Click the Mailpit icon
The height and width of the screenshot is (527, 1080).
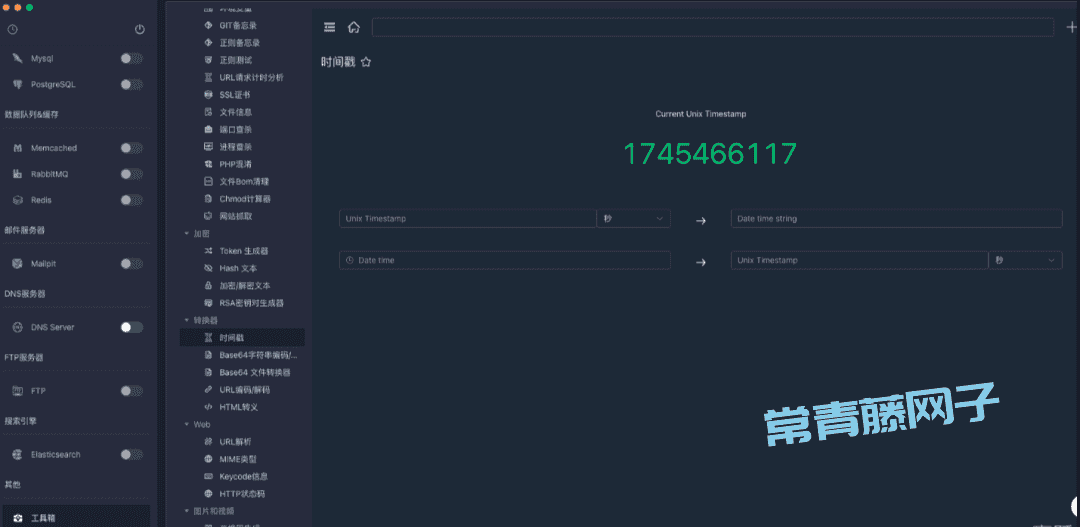[18, 264]
